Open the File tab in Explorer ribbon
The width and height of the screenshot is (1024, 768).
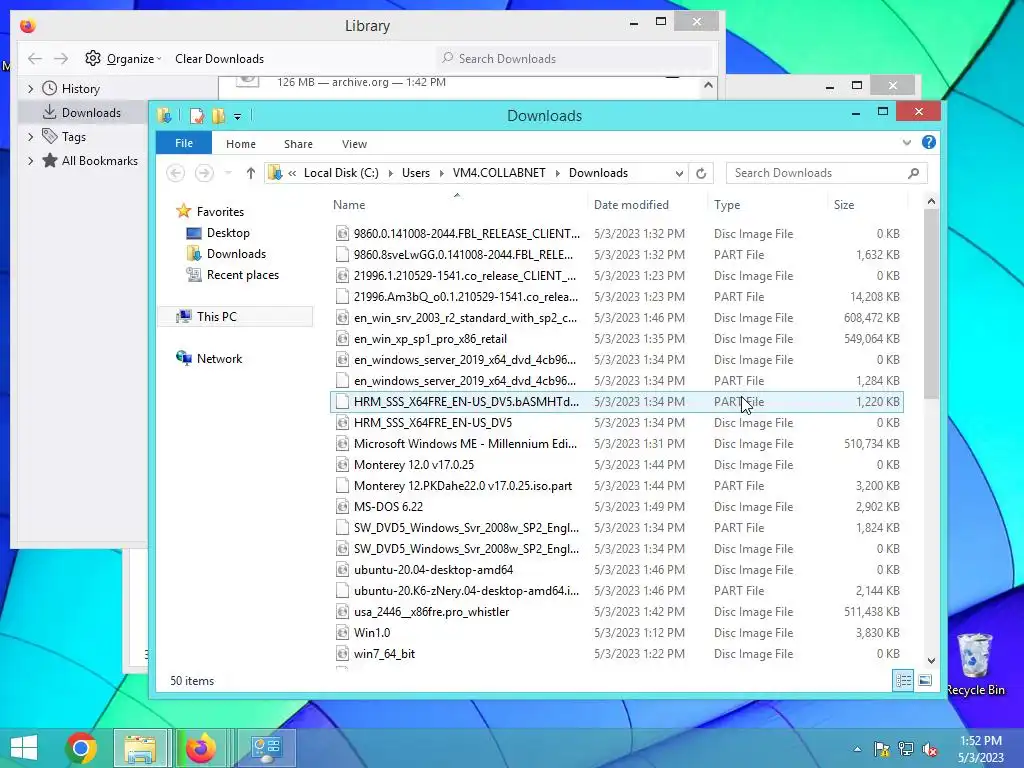(x=184, y=143)
